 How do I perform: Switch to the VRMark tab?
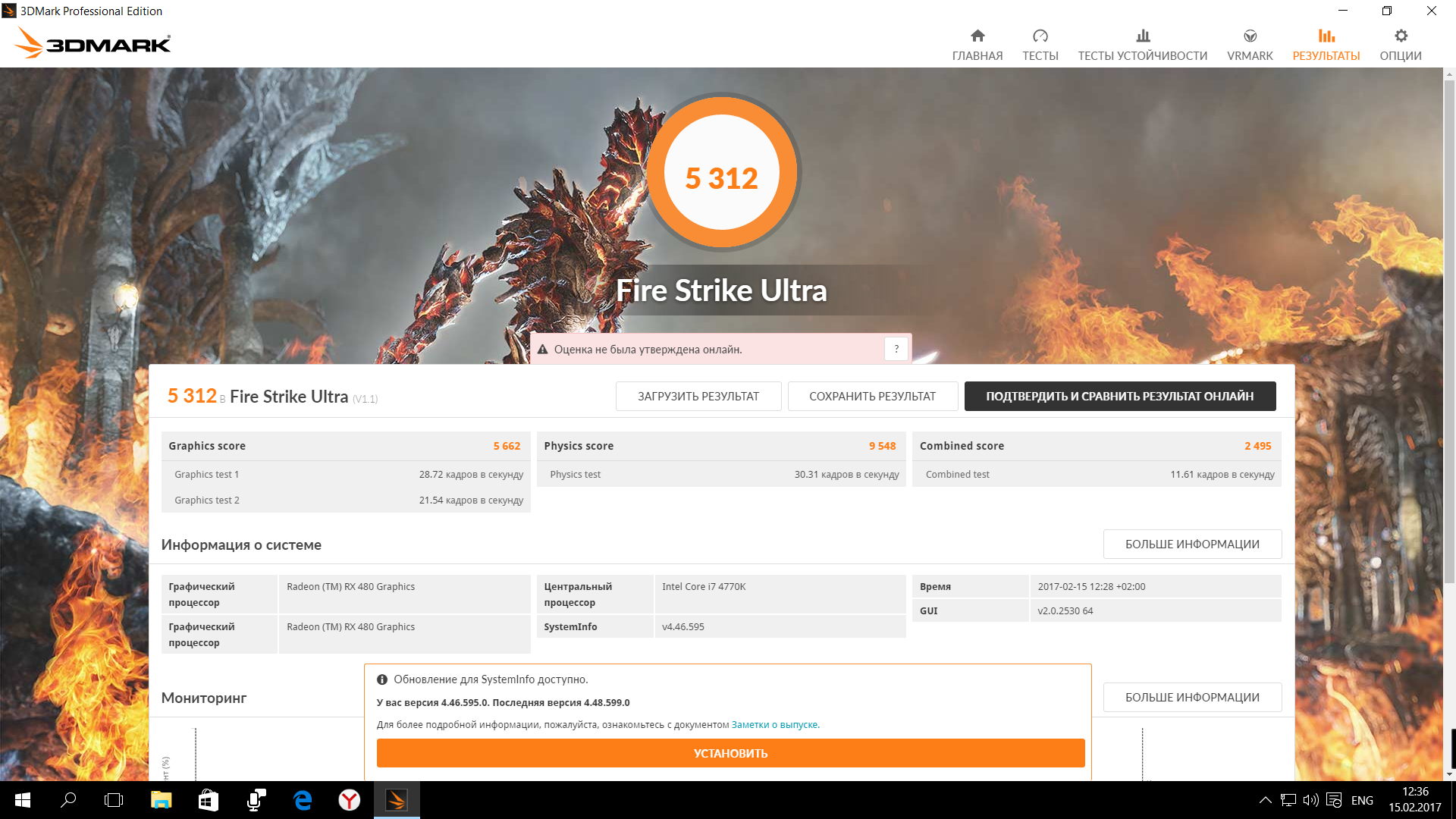pyautogui.click(x=1250, y=45)
